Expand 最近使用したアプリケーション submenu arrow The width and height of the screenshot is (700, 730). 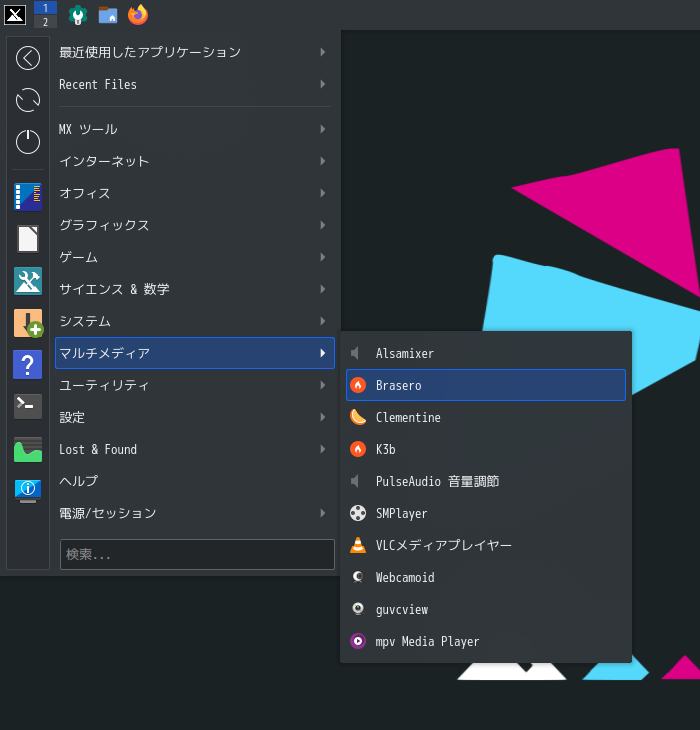(323, 52)
